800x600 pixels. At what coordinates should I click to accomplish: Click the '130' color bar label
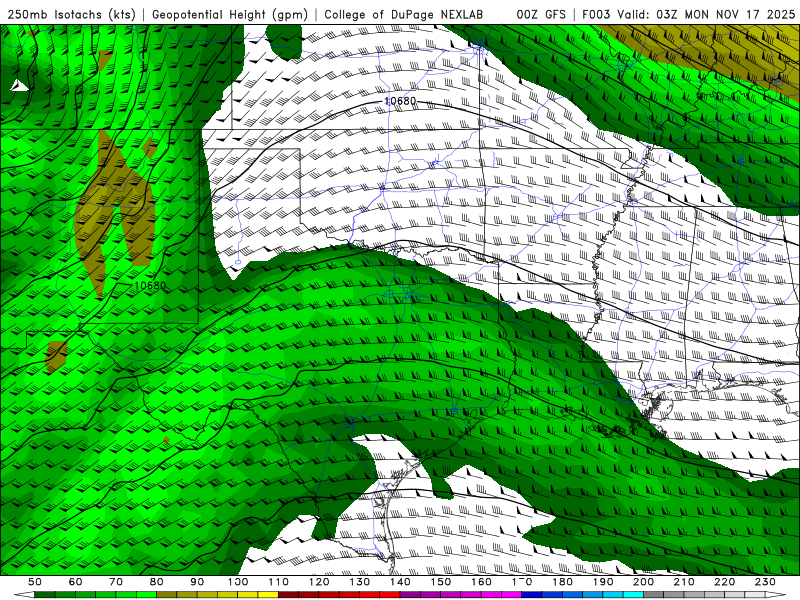360,582
